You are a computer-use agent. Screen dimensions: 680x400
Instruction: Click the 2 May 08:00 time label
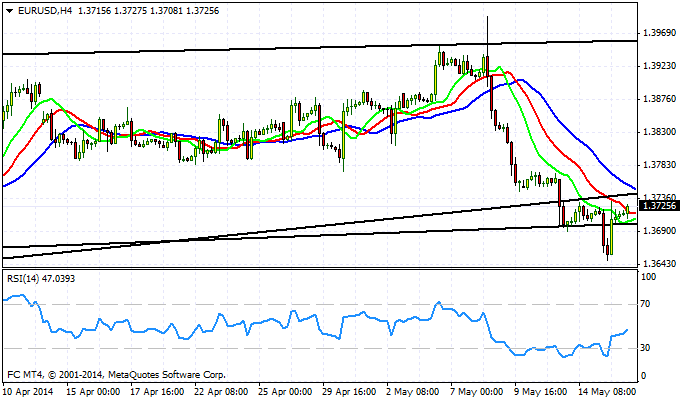tap(413, 392)
